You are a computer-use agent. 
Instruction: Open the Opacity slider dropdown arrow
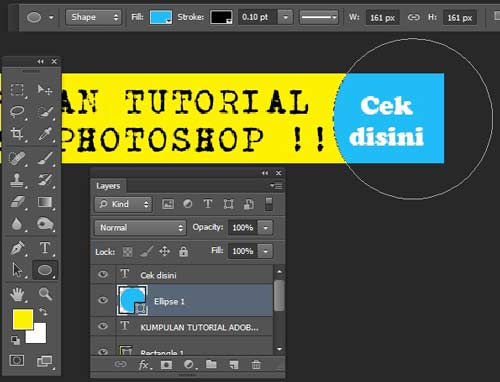[265, 228]
